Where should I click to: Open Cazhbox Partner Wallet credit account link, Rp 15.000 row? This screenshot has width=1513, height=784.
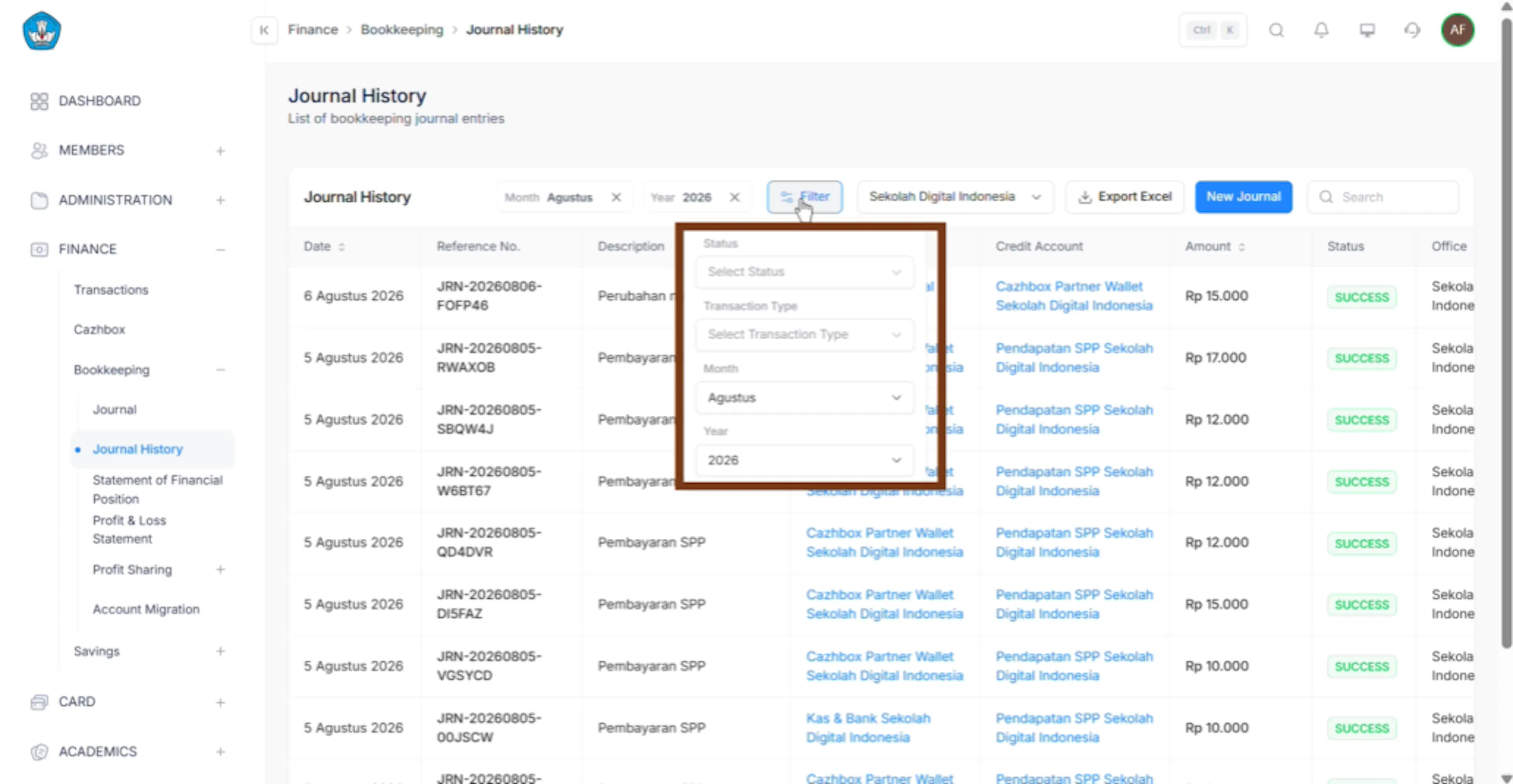(1074, 297)
